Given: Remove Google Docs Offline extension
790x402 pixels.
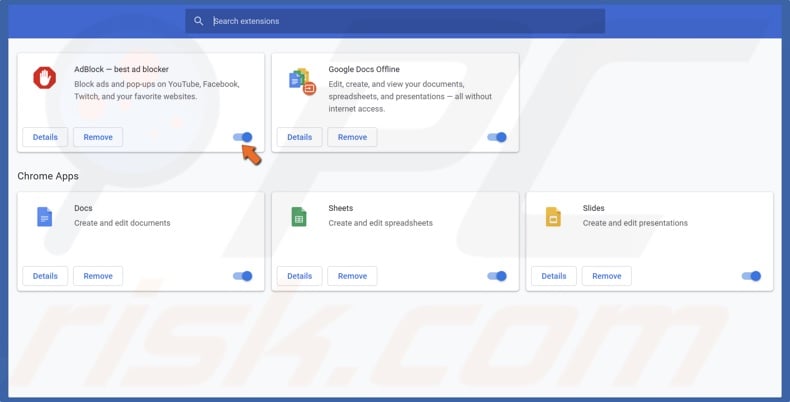Looking at the screenshot, I should [352, 137].
